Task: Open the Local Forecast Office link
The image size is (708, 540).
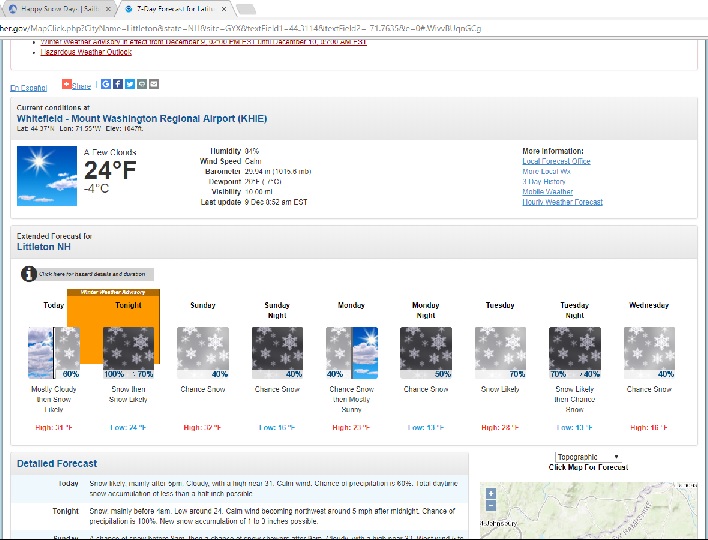Action: point(556,161)
